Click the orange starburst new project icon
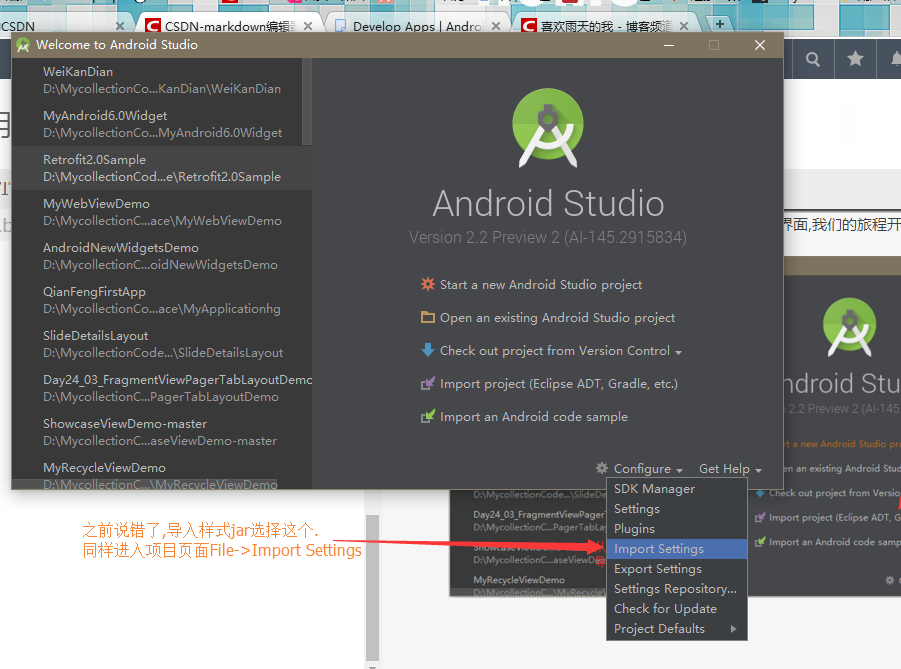 pyautogui.click(x=428, y=284)
